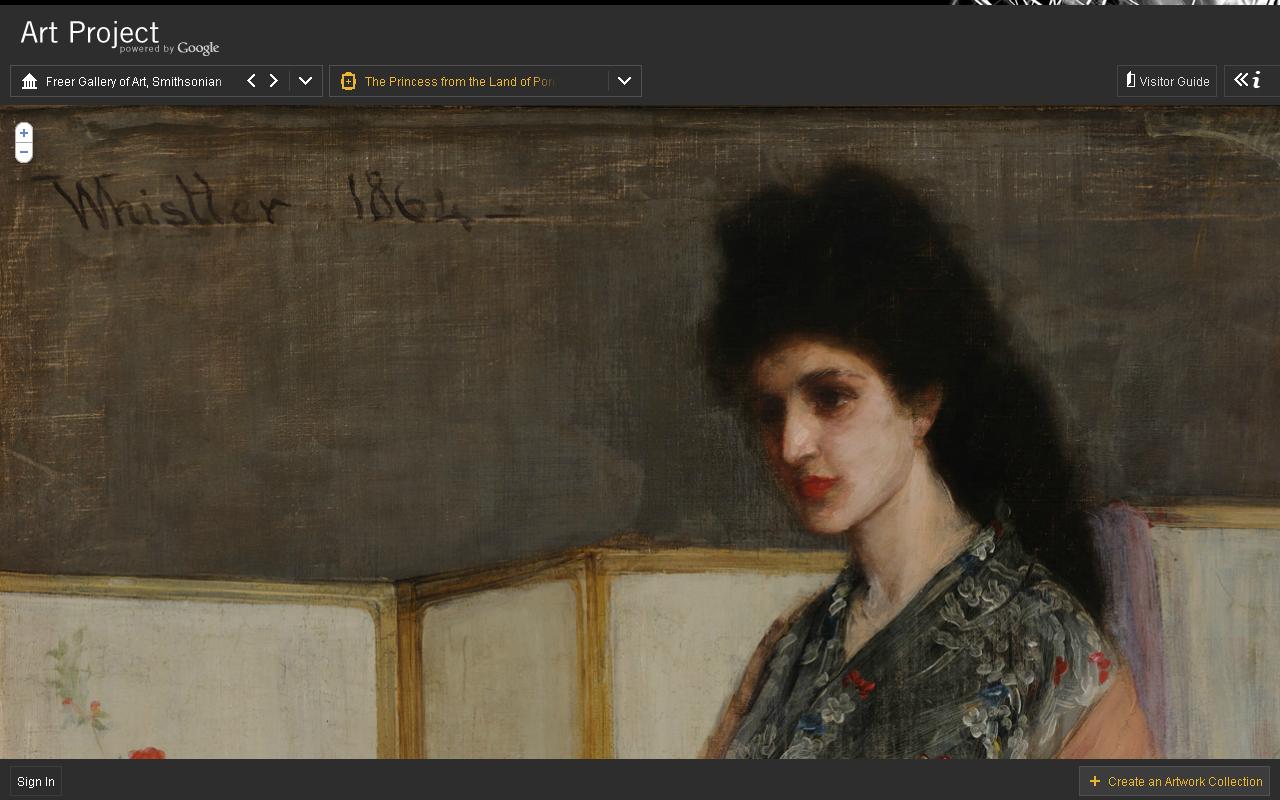The image size is (1280, 800).
Task: Click the Art Project logo
Action: (x=119, y=36)
